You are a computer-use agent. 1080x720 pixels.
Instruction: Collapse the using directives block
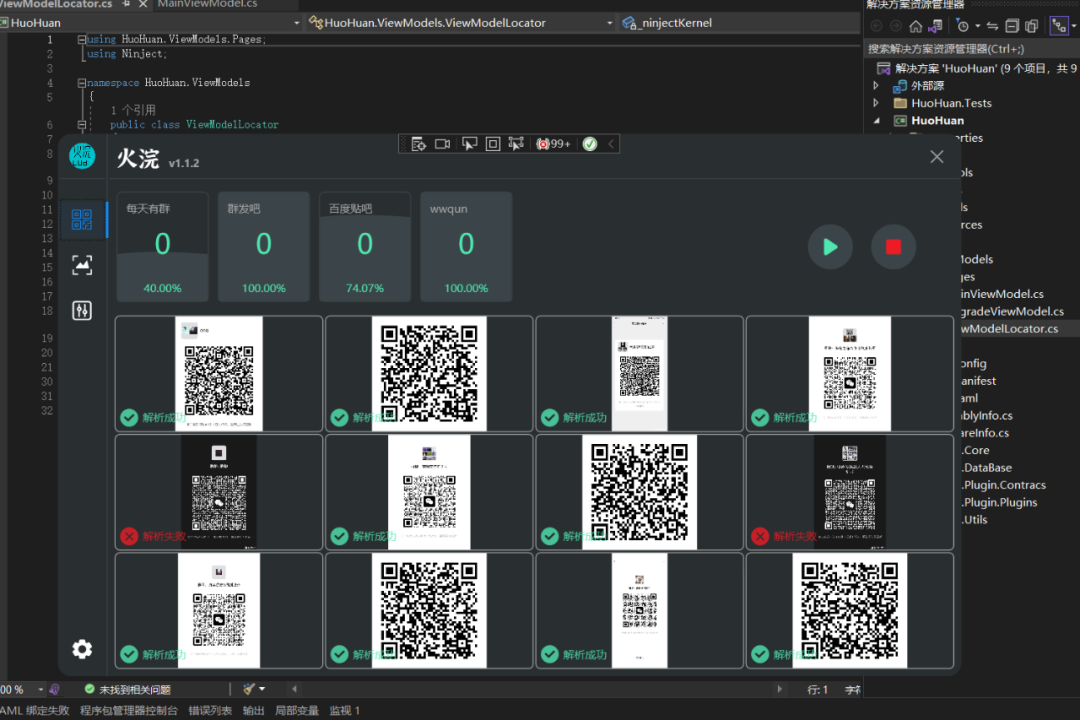(x=81, y=39)
